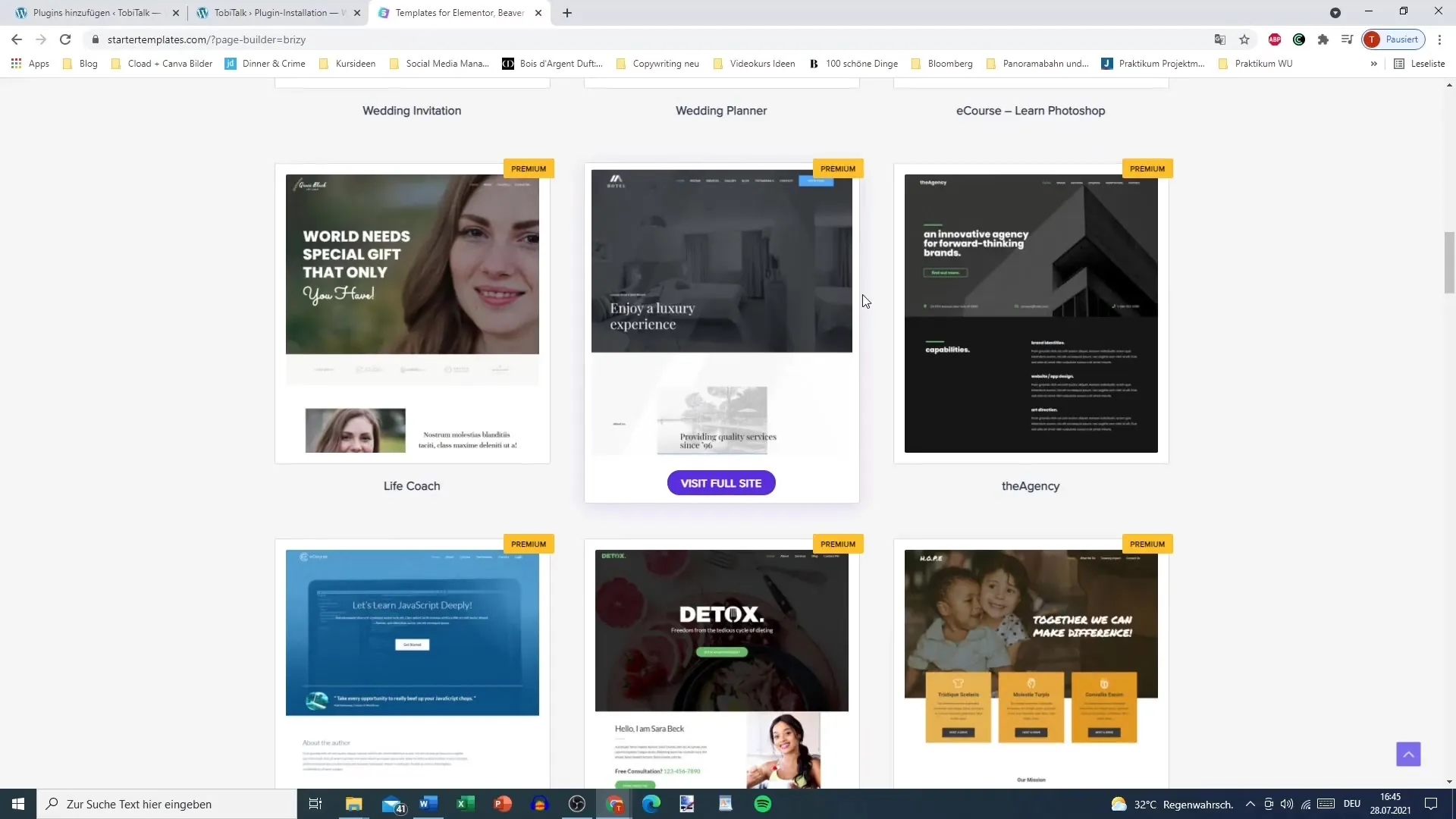The image size is (1456, 819).
Task: Show hidden system tray icons
Action: 1250,804
